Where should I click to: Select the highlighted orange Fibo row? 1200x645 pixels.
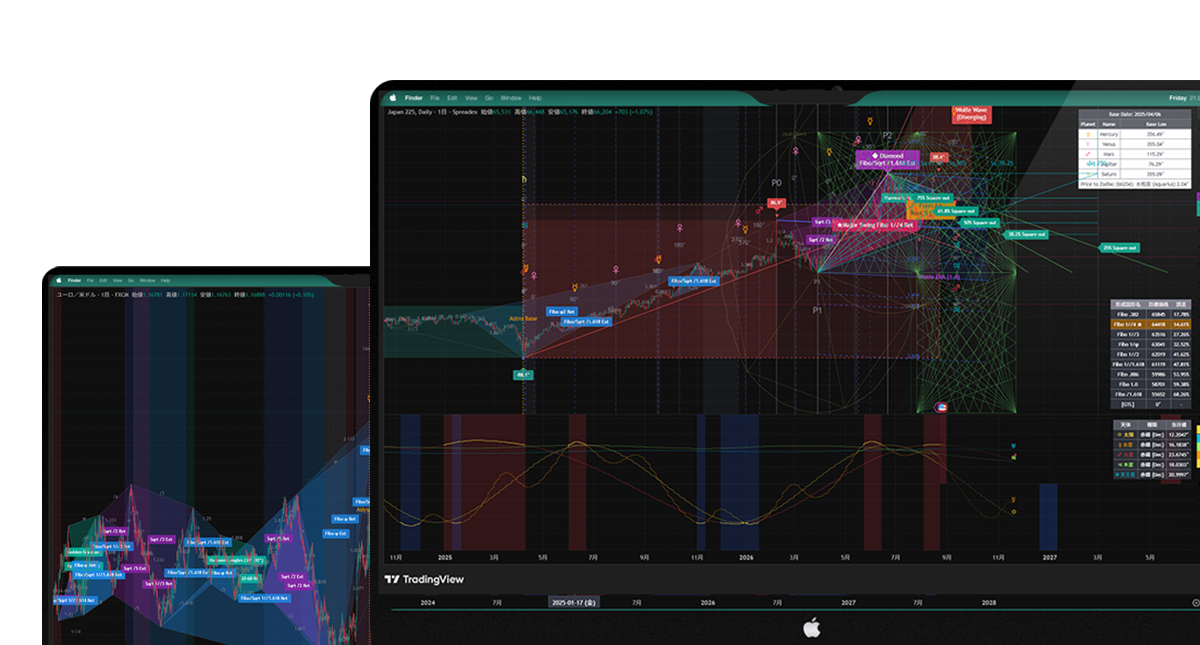click(x=1150, y=324)
